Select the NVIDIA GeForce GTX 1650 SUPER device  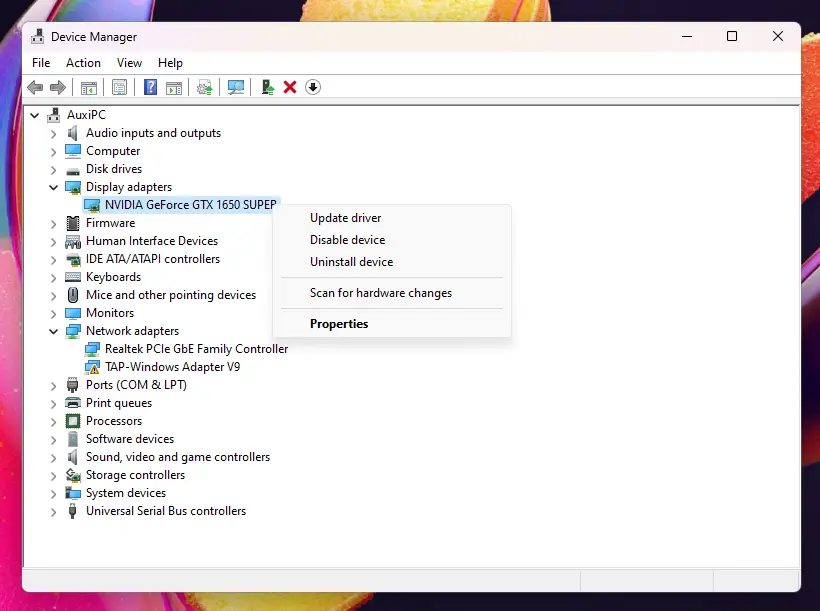pos(190,205)
